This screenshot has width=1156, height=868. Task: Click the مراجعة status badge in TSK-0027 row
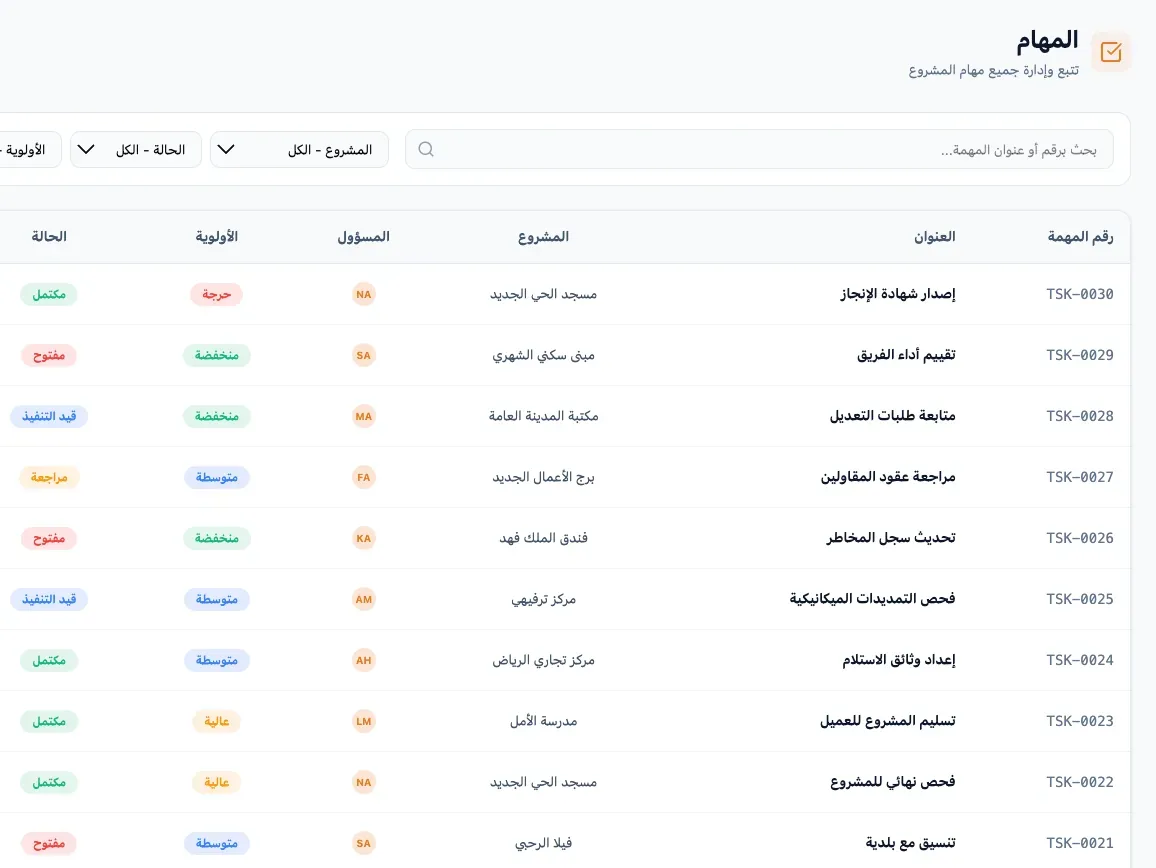coord(49,477)
